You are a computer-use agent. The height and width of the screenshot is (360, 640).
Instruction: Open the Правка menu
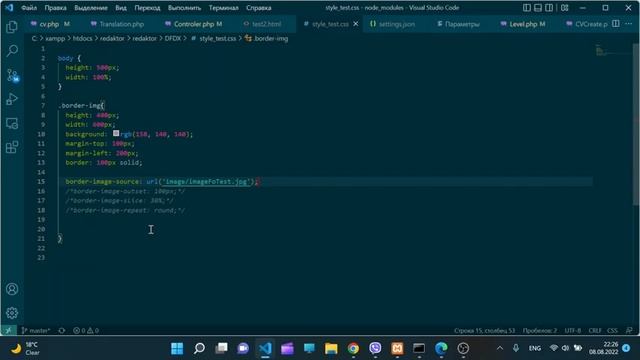click(x=56, y=8)
